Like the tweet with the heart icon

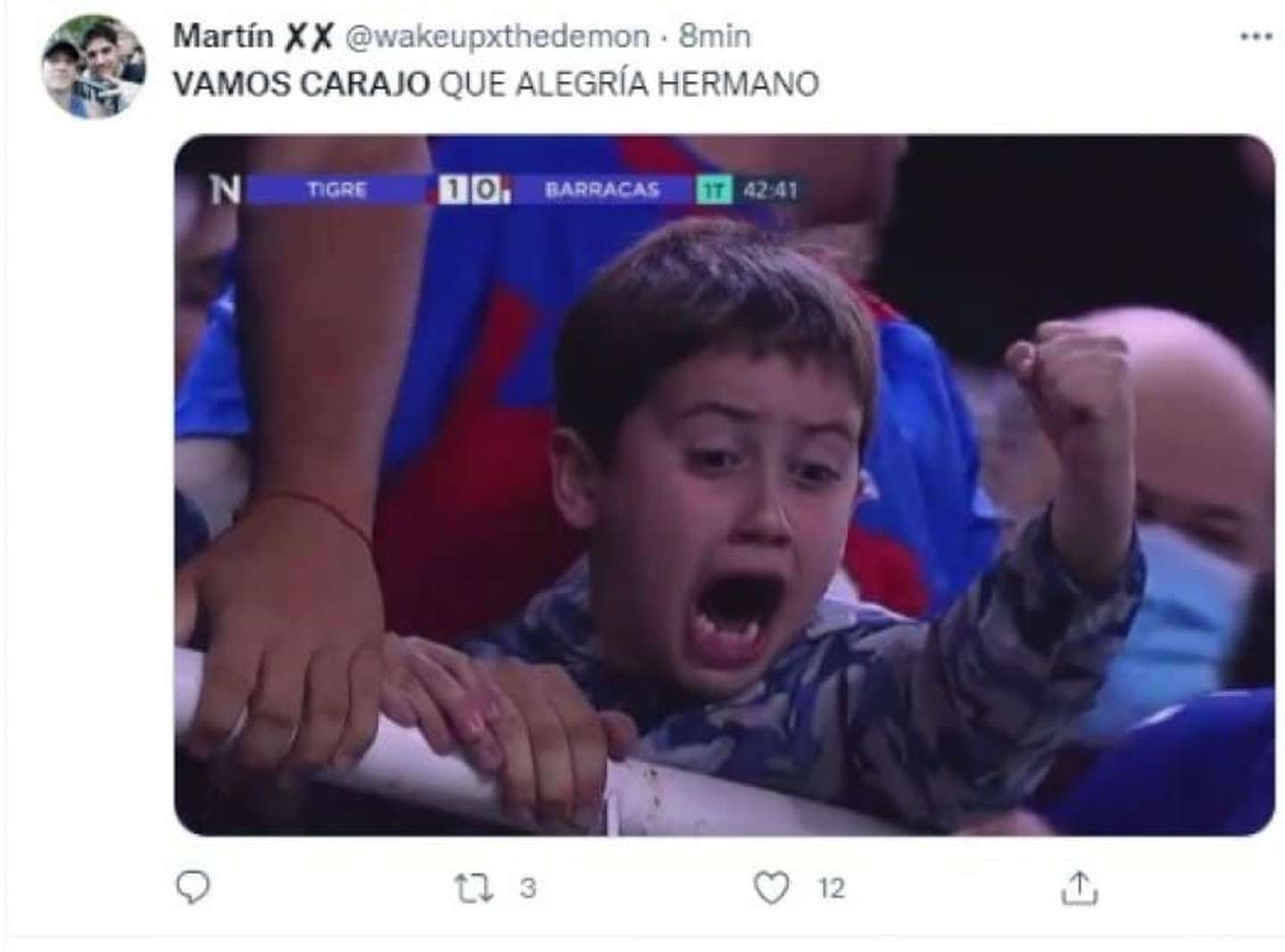[x=771, y=888]
